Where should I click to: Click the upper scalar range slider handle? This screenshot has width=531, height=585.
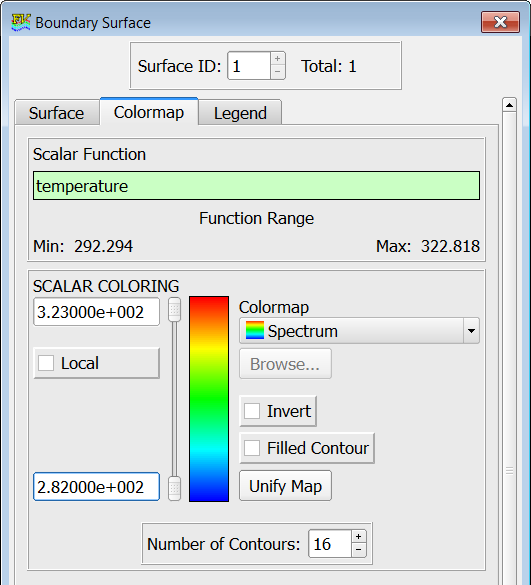click(x=174, y=309)
